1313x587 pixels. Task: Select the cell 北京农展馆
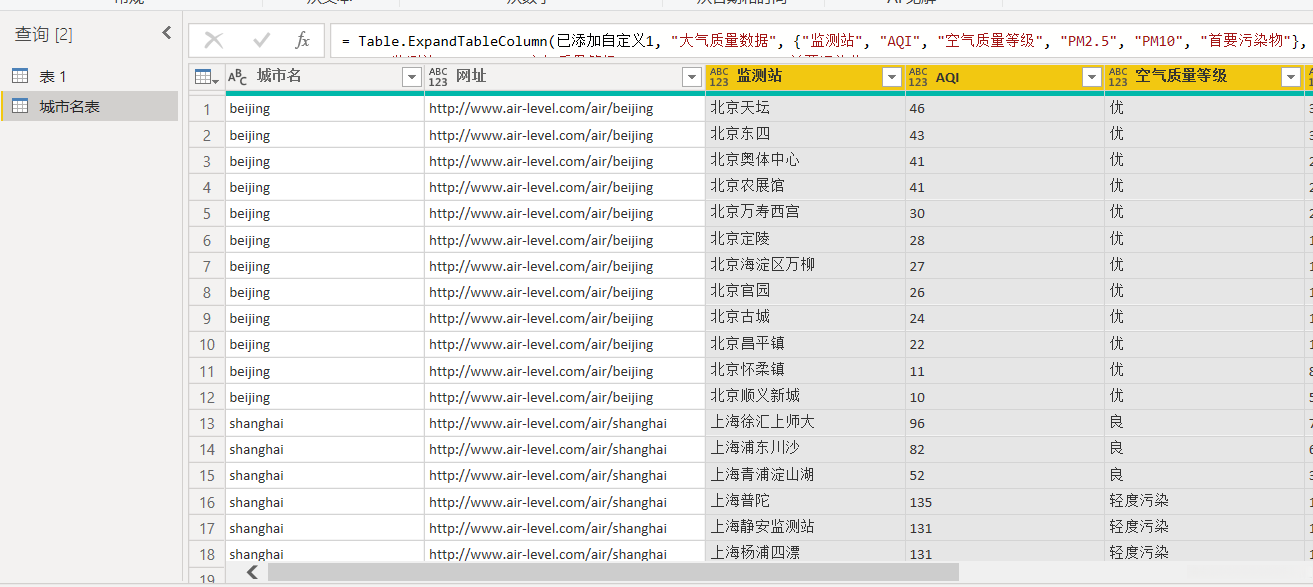805,186
